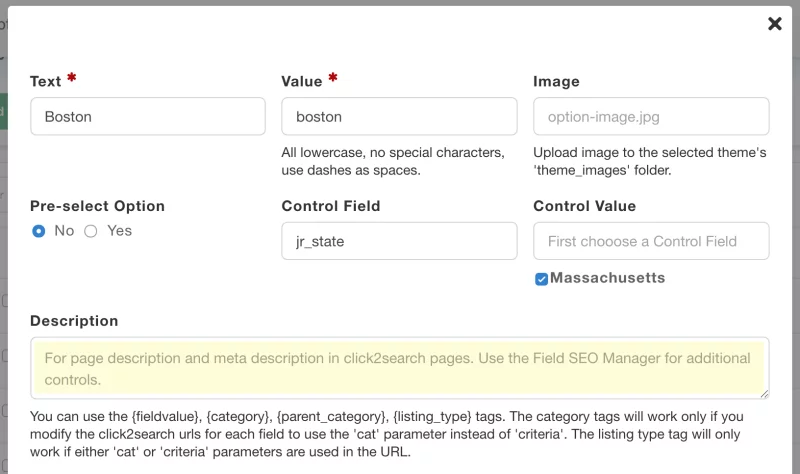This screenshot has height=474, width=800.
Task: Uncheck the Massachusetts checkbox
Action: point(541,279)
